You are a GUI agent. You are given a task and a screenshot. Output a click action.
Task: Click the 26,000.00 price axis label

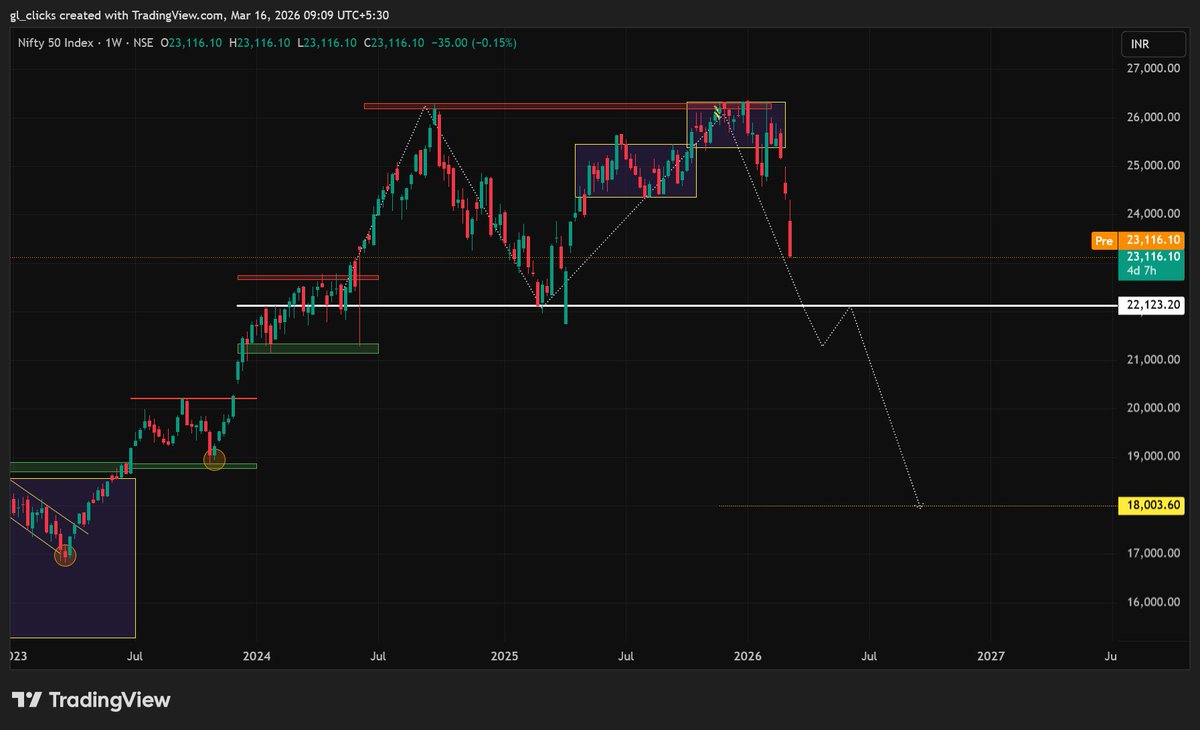tap(1155, 117)
